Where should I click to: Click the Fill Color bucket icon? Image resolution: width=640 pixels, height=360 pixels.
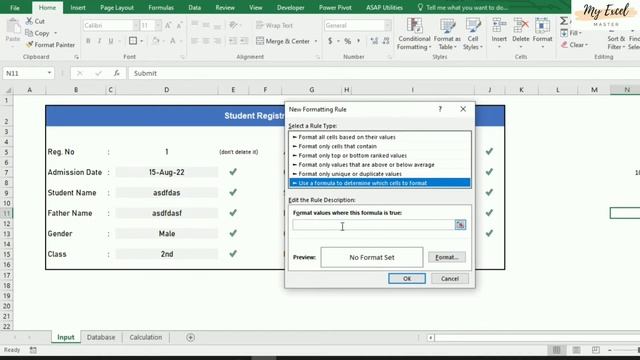pyautogui.click(x=156, y=41)
